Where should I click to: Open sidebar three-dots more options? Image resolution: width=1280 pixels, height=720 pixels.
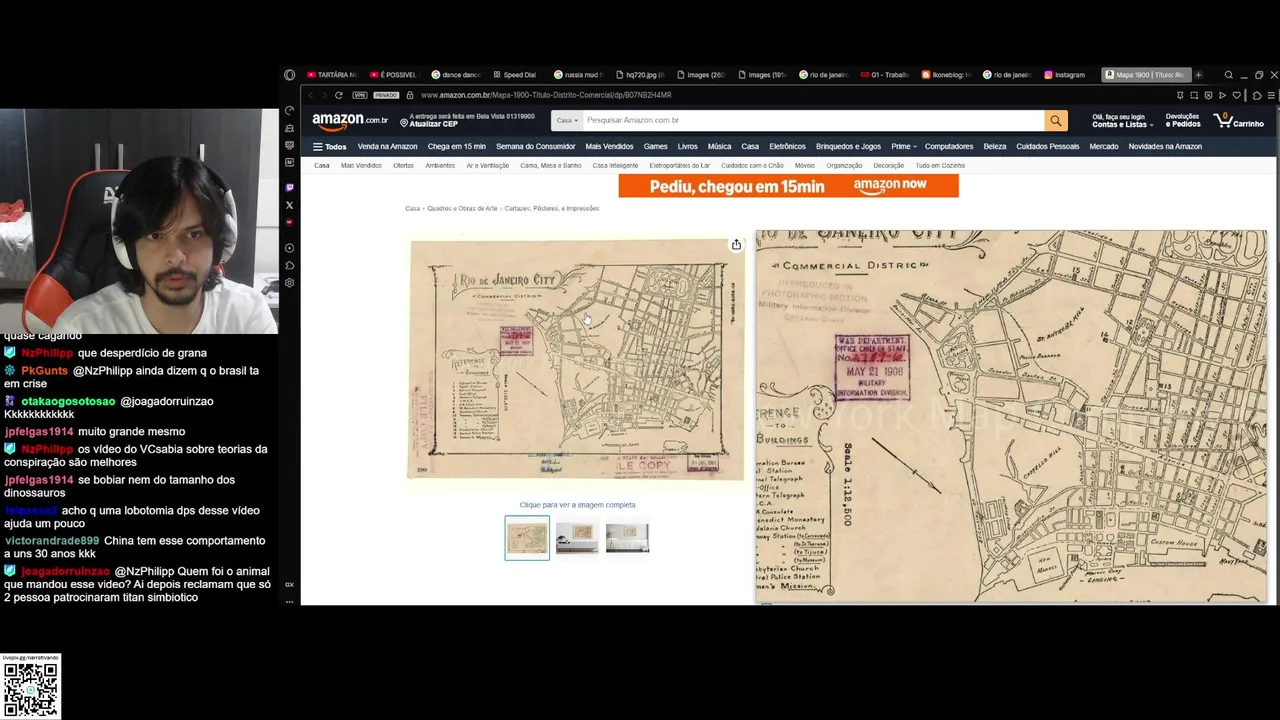coord(290,601)
